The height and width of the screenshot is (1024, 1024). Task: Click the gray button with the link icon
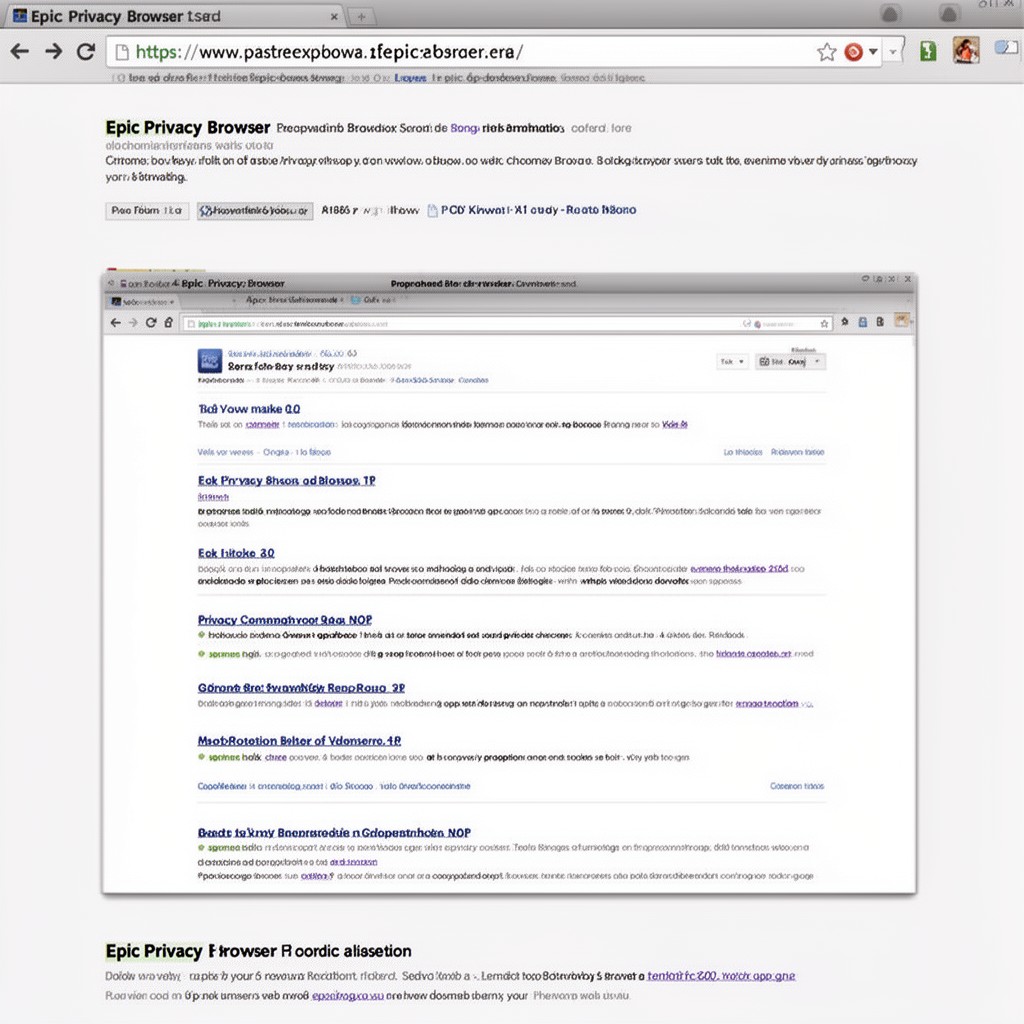point(255,211)
